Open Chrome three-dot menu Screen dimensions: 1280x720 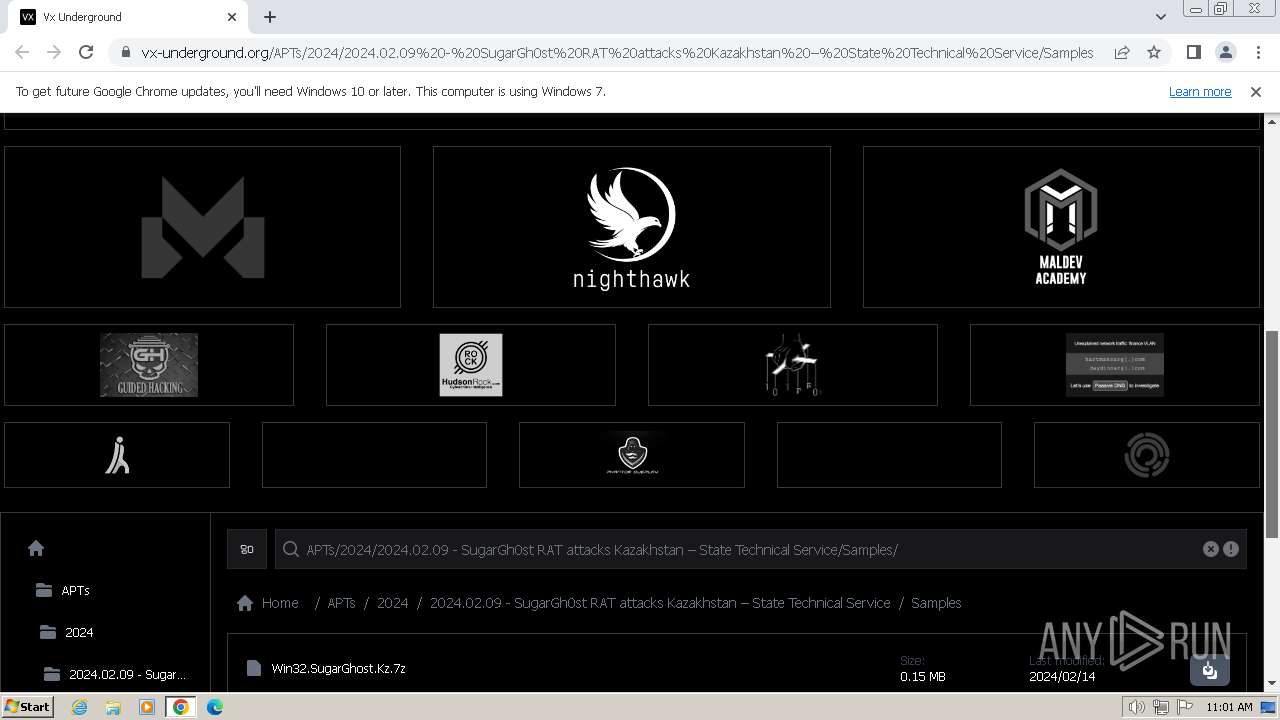(x=1258, y=52)
